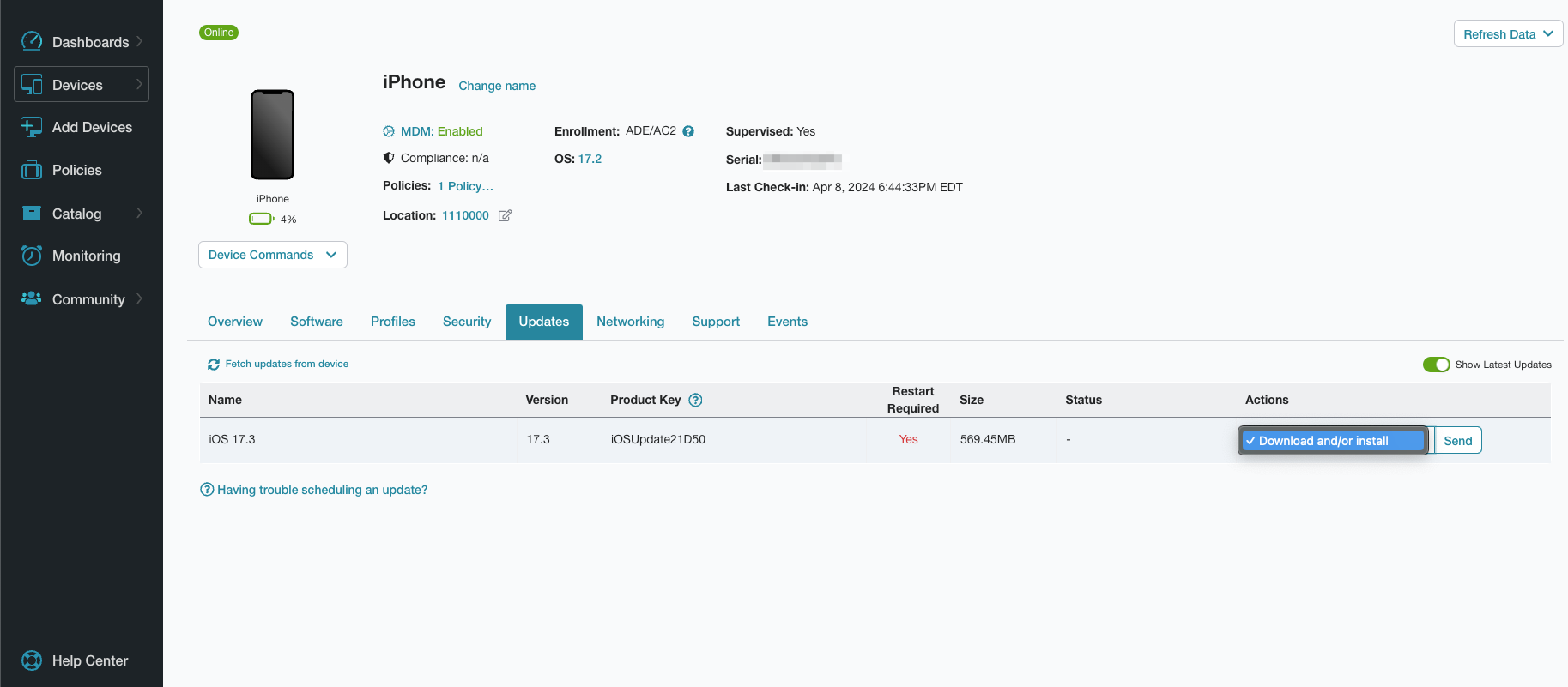Screen dimensions: 1568x687
Task: Click the Location 1110000 link
Action: [465, 215]
